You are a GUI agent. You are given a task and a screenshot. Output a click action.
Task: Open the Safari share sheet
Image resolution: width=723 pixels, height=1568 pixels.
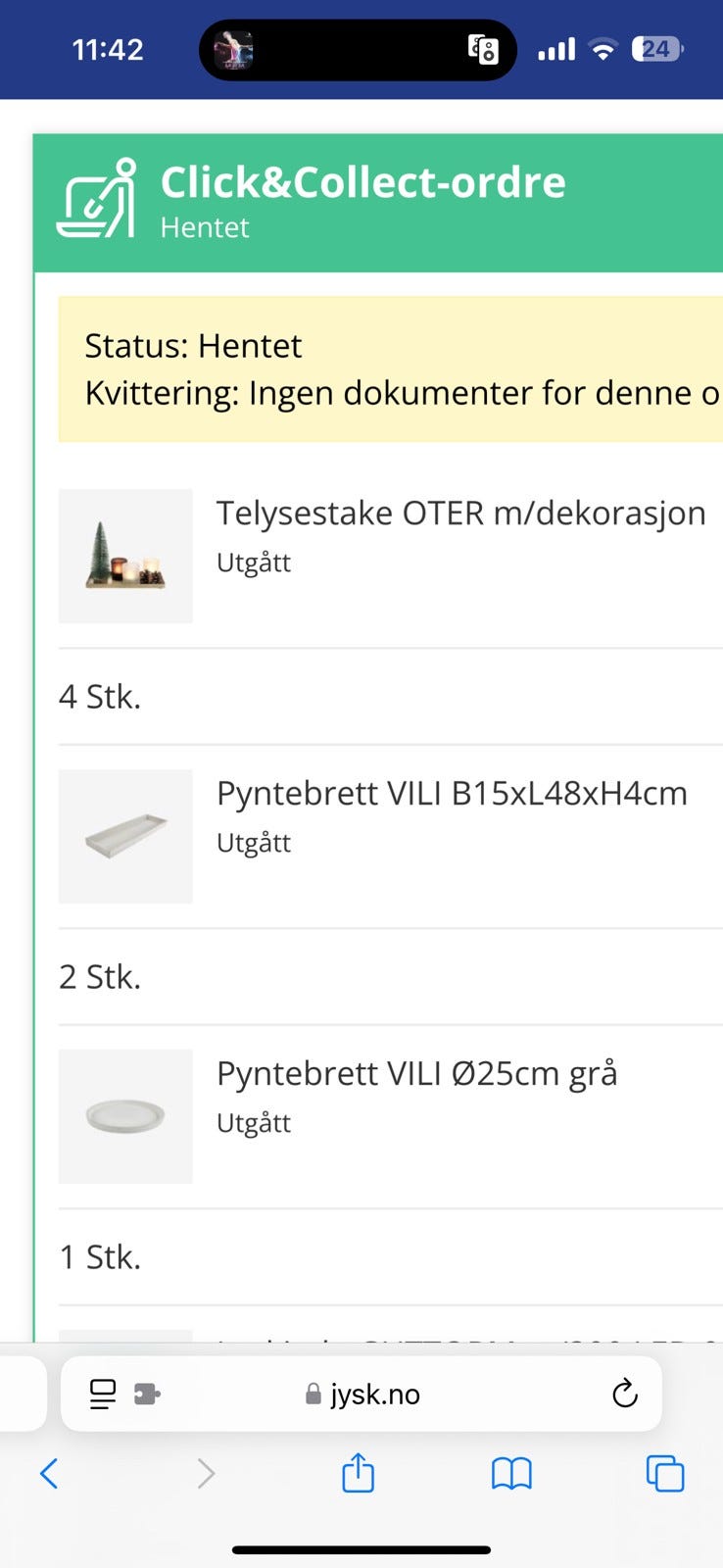(x=358, y=1472)
